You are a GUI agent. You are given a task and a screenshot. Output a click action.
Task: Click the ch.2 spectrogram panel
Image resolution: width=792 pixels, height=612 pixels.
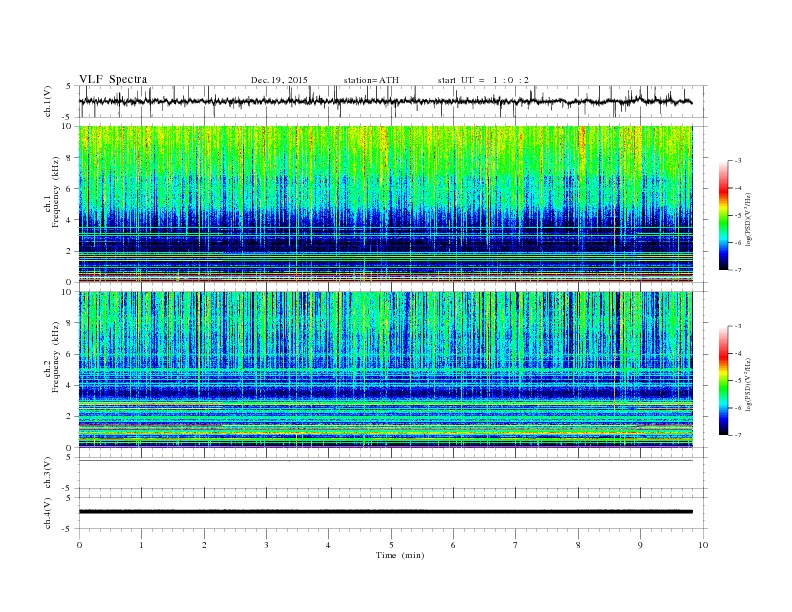tap(385, 370)
